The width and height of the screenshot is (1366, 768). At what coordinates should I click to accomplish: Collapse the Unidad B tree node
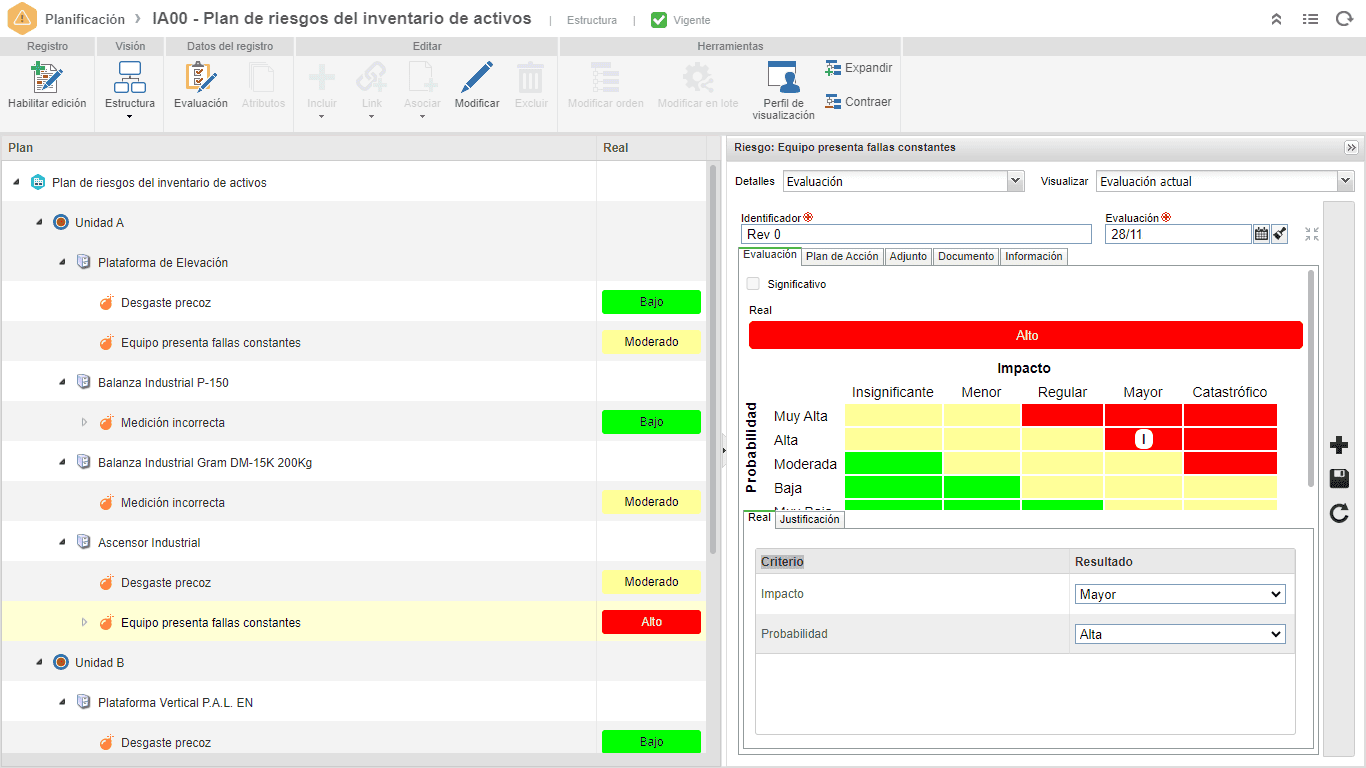point(39,662)
